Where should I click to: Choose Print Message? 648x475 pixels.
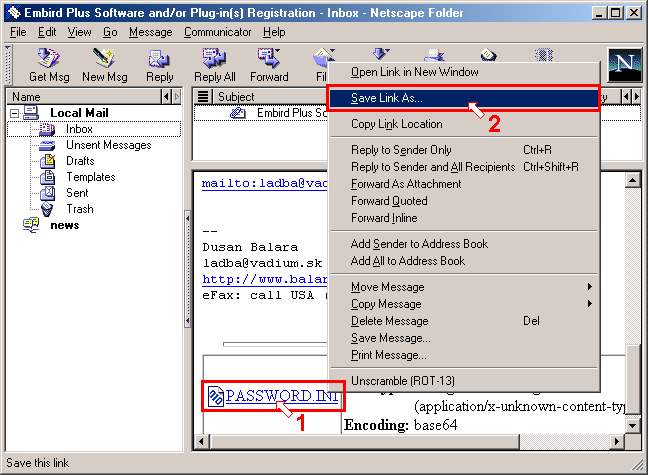click(x=465, y=355)
